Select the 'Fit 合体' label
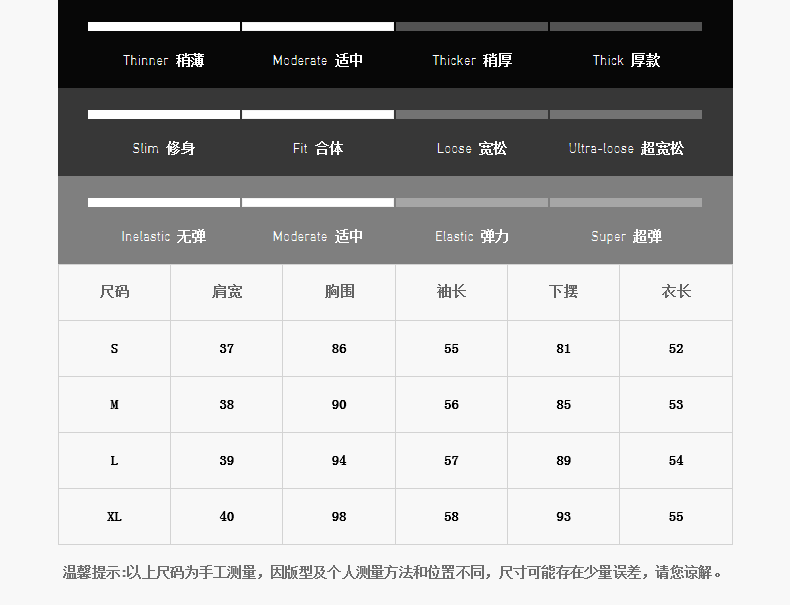The width and height of the screenshot is (790, 605). pyautogui.click(x=318, y=148)
